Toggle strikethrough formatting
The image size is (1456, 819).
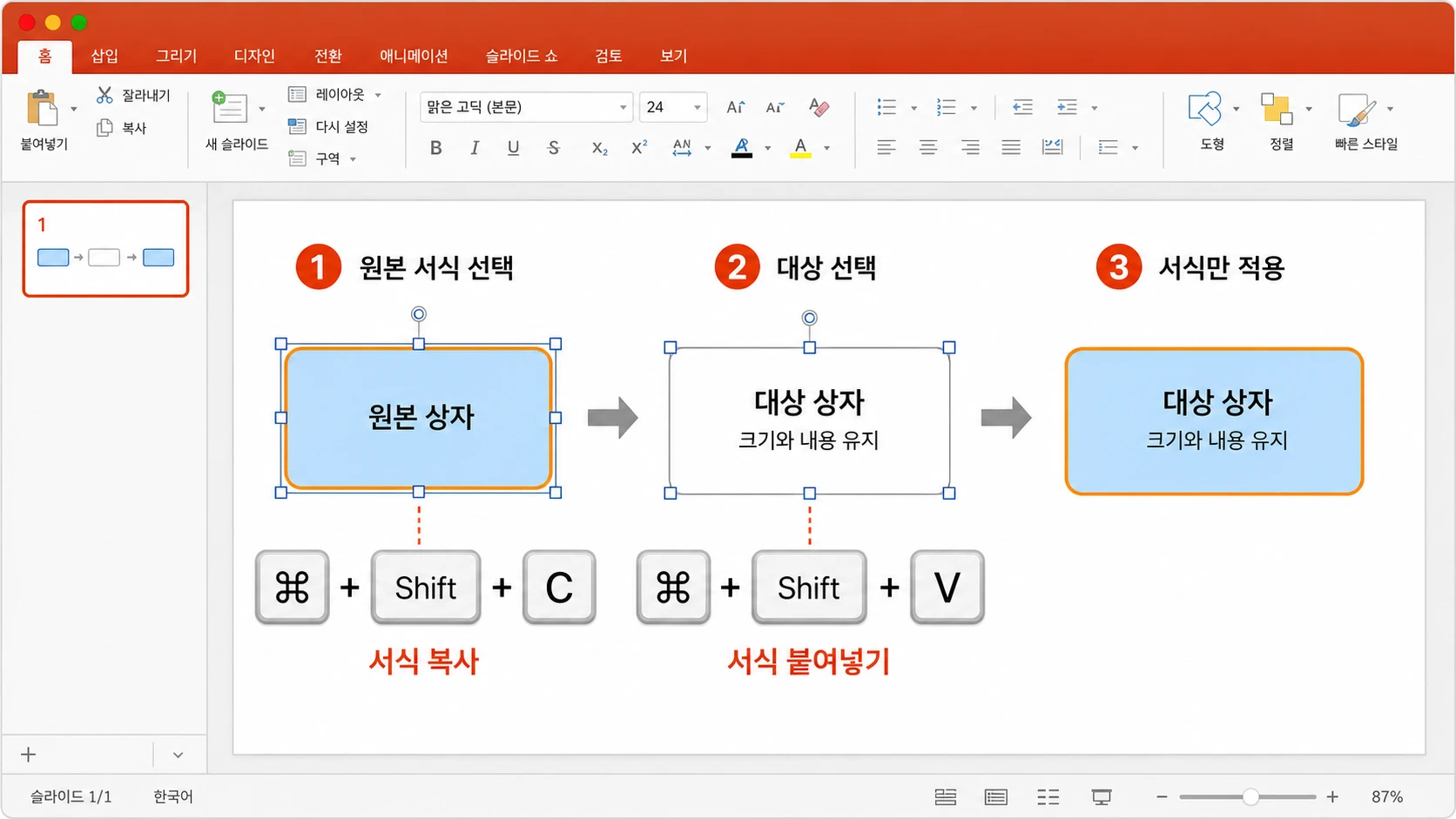(553, 148)
